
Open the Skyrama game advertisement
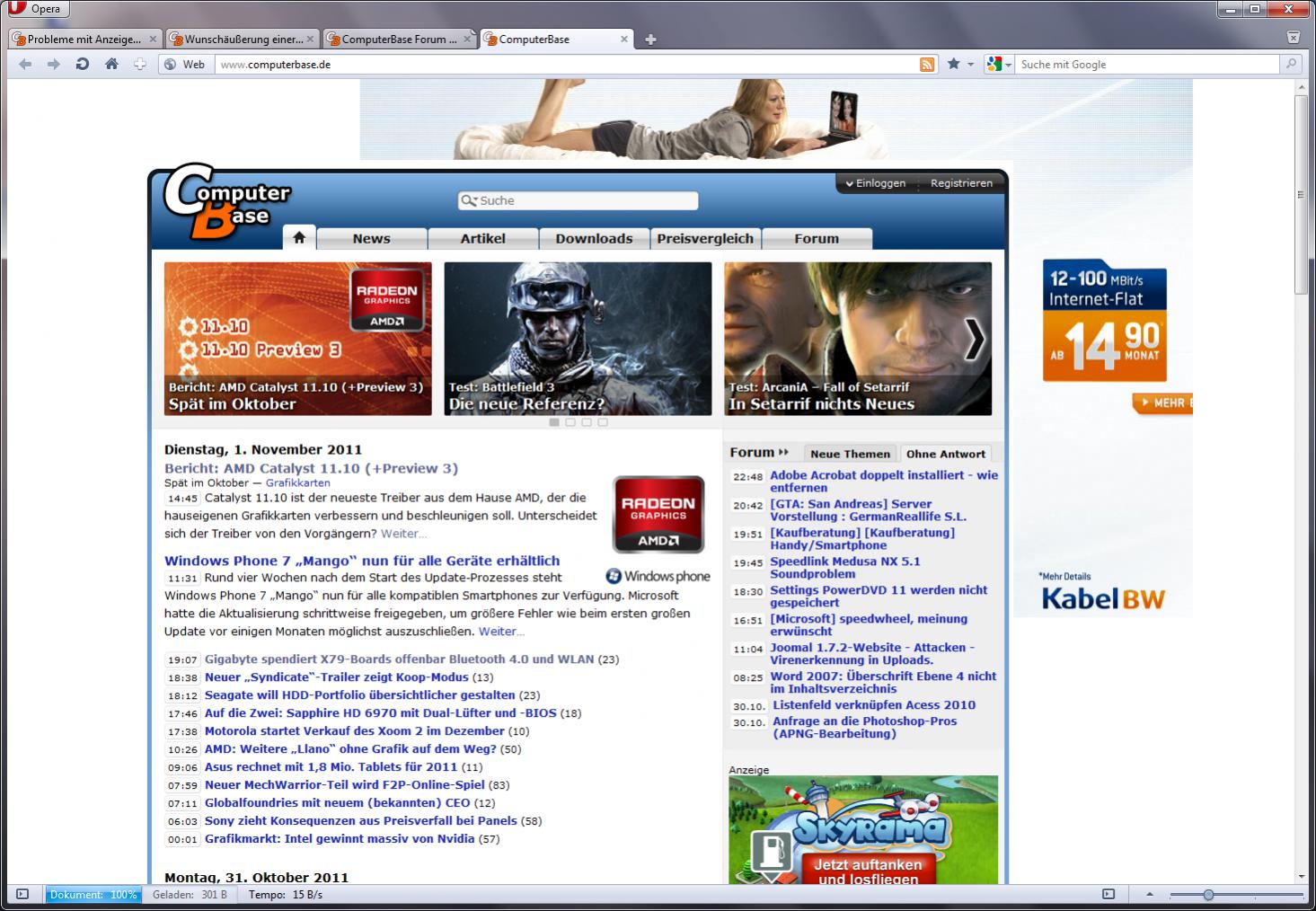click(x=863, y=830)
